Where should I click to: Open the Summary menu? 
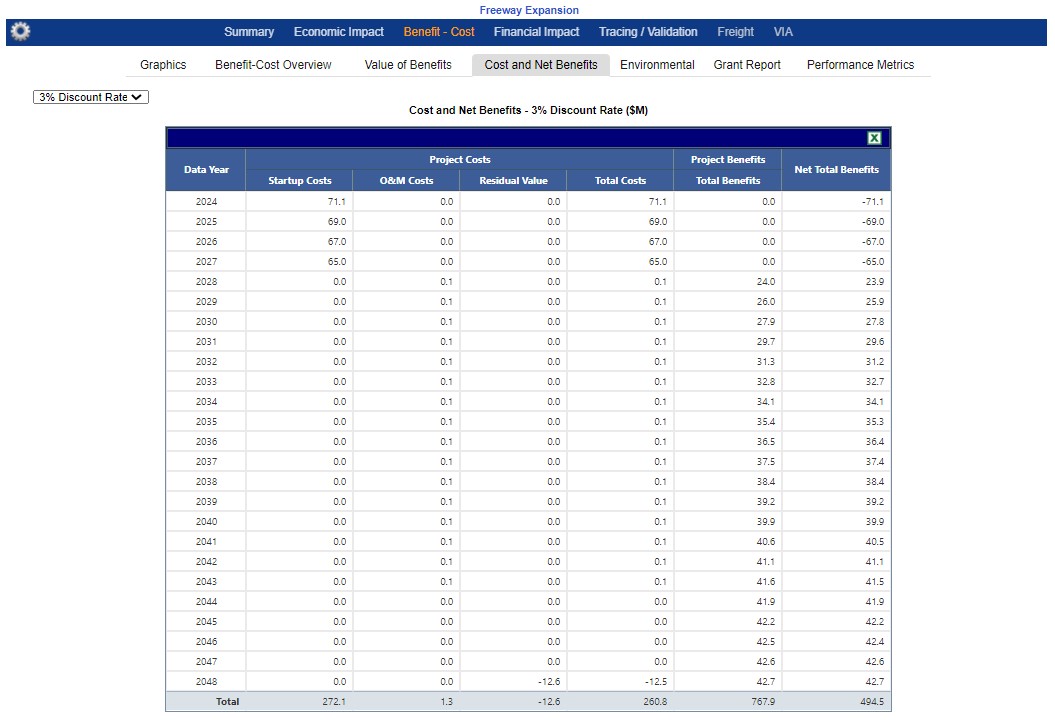[x=249, y=32]
